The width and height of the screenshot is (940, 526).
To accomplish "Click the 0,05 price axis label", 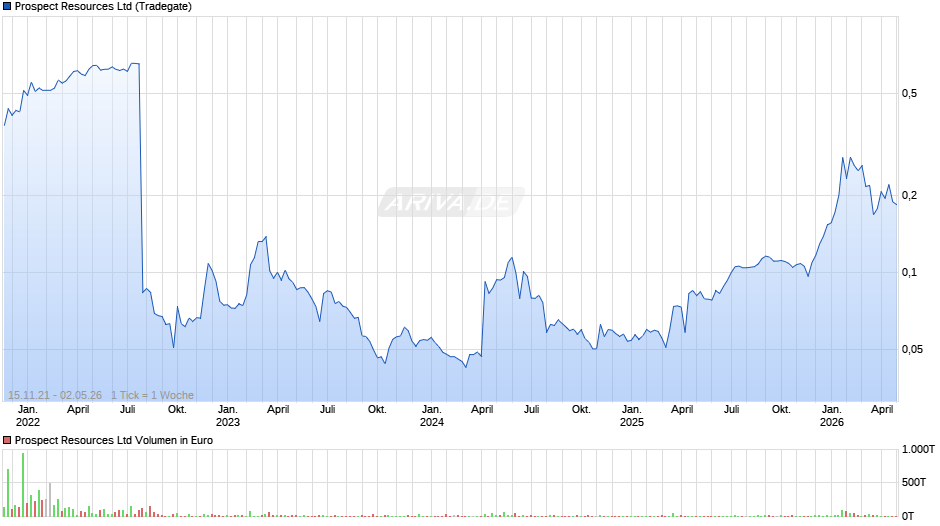I will point(912,350).
